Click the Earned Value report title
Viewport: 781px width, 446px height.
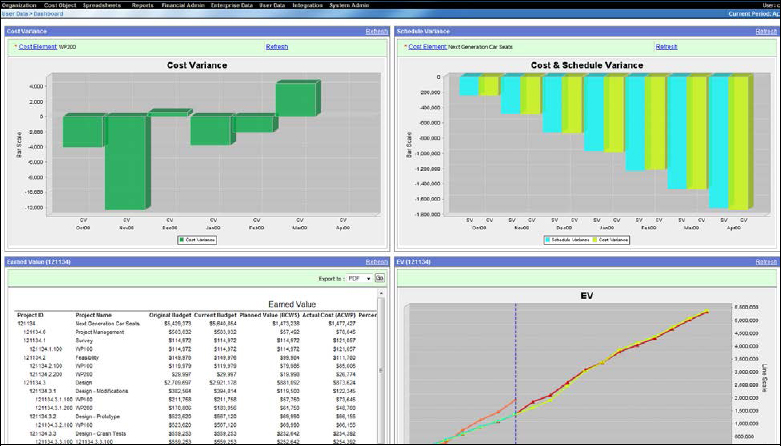292,304
